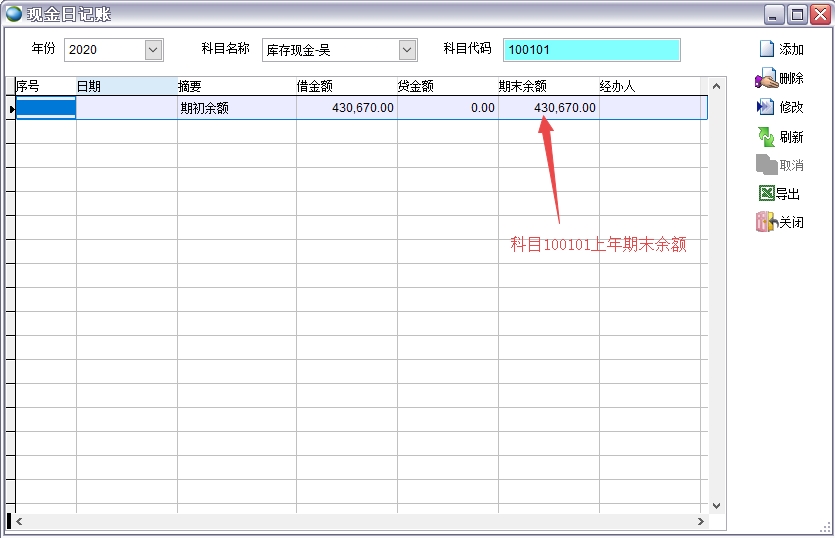Click the globe icon in title bar

click(x=14, y=14)
